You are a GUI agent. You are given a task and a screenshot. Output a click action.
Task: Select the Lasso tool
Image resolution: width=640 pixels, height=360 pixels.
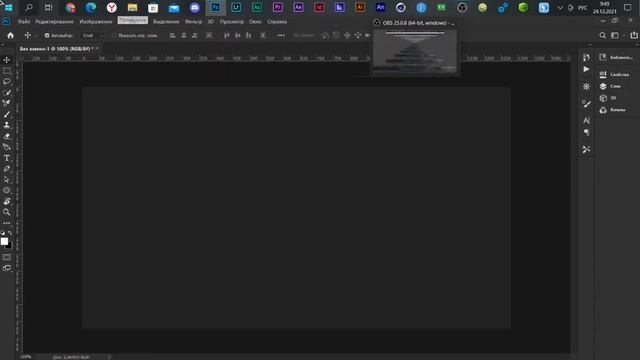(7, 82)
